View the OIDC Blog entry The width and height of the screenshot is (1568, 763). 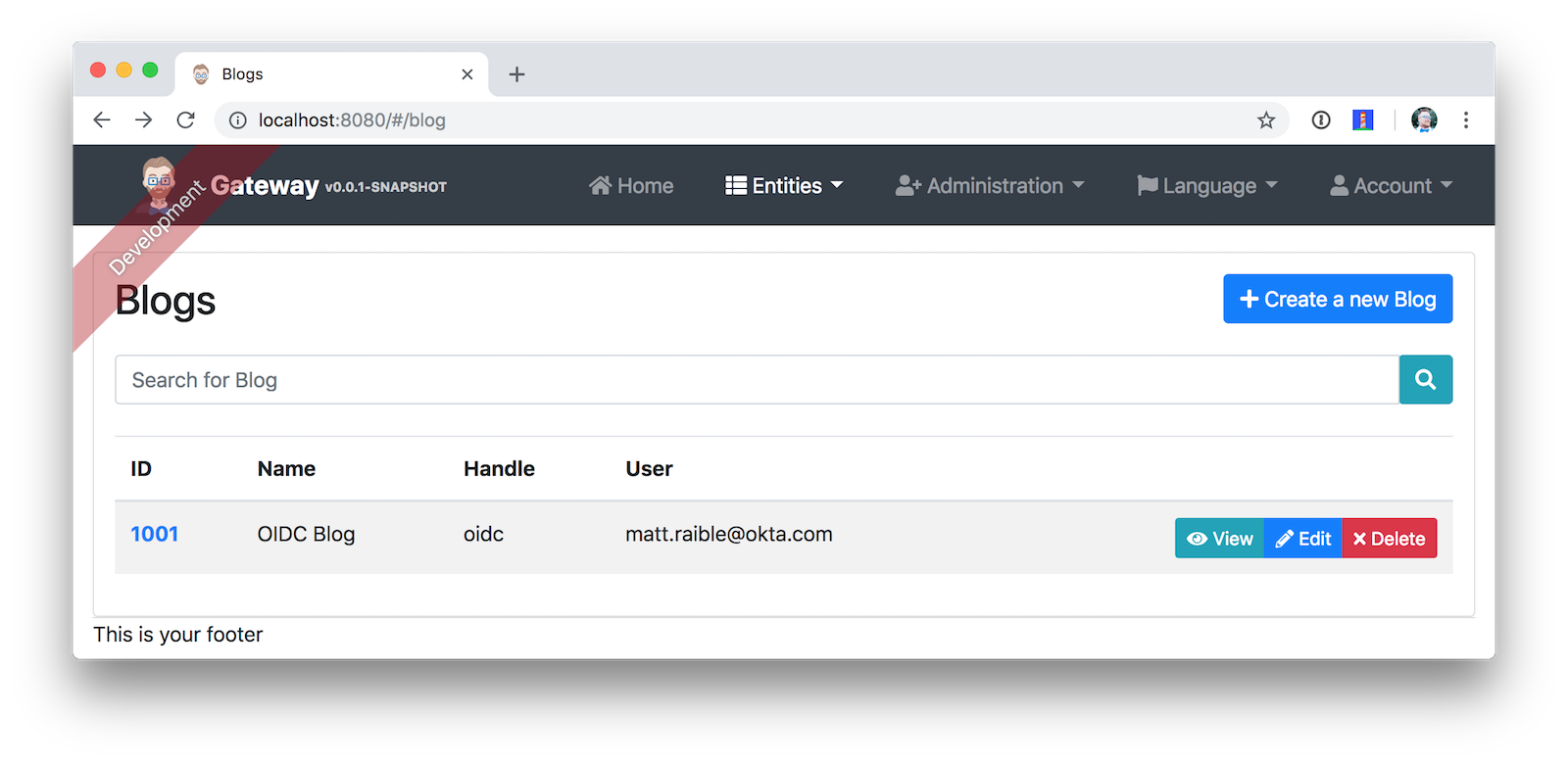(1219, 539)
